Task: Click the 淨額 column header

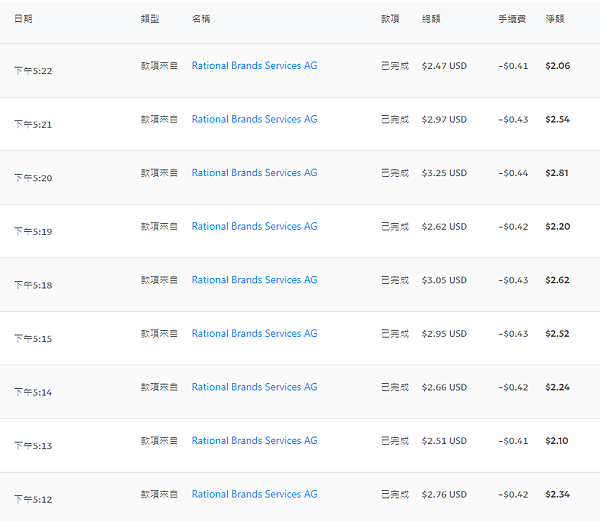Action: (555, 19)
